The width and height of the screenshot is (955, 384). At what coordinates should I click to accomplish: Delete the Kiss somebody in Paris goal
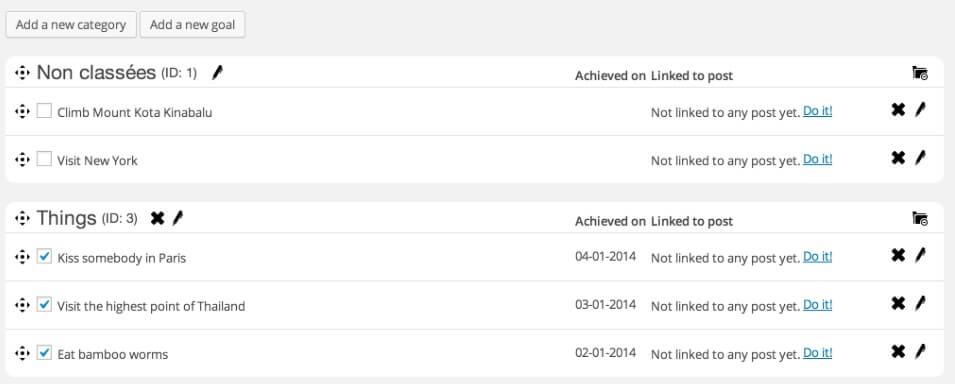898,255
